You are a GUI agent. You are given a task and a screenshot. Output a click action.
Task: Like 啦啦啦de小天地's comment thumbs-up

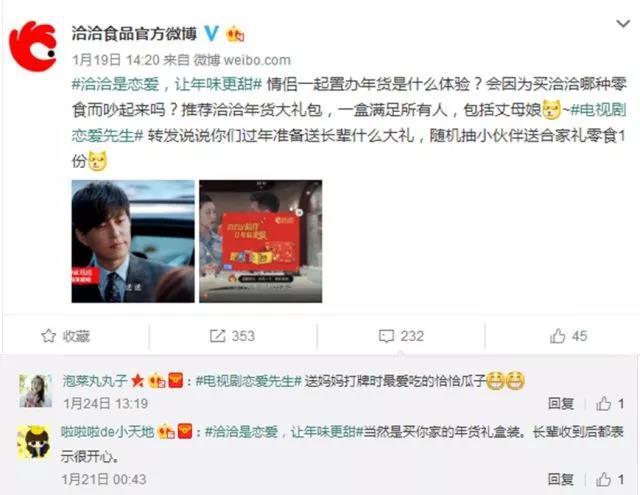click(610, 479)
